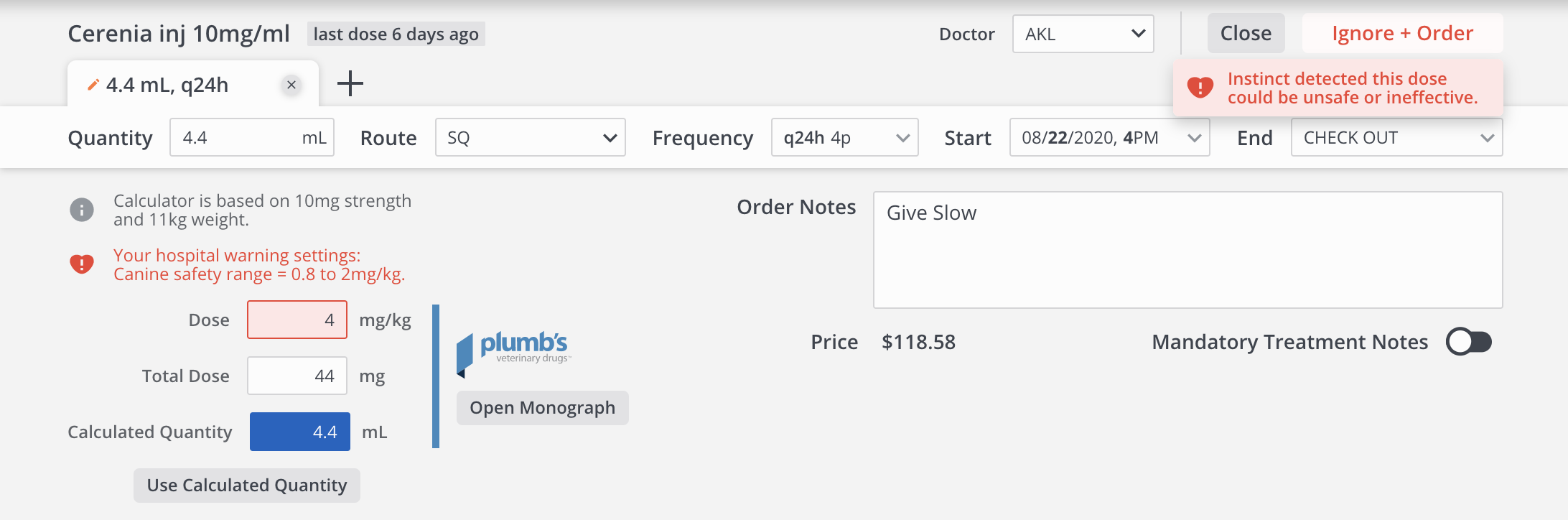1568x520 pixels.
Task: Edit the Dose mg/kg field
Action: (297, 320)
